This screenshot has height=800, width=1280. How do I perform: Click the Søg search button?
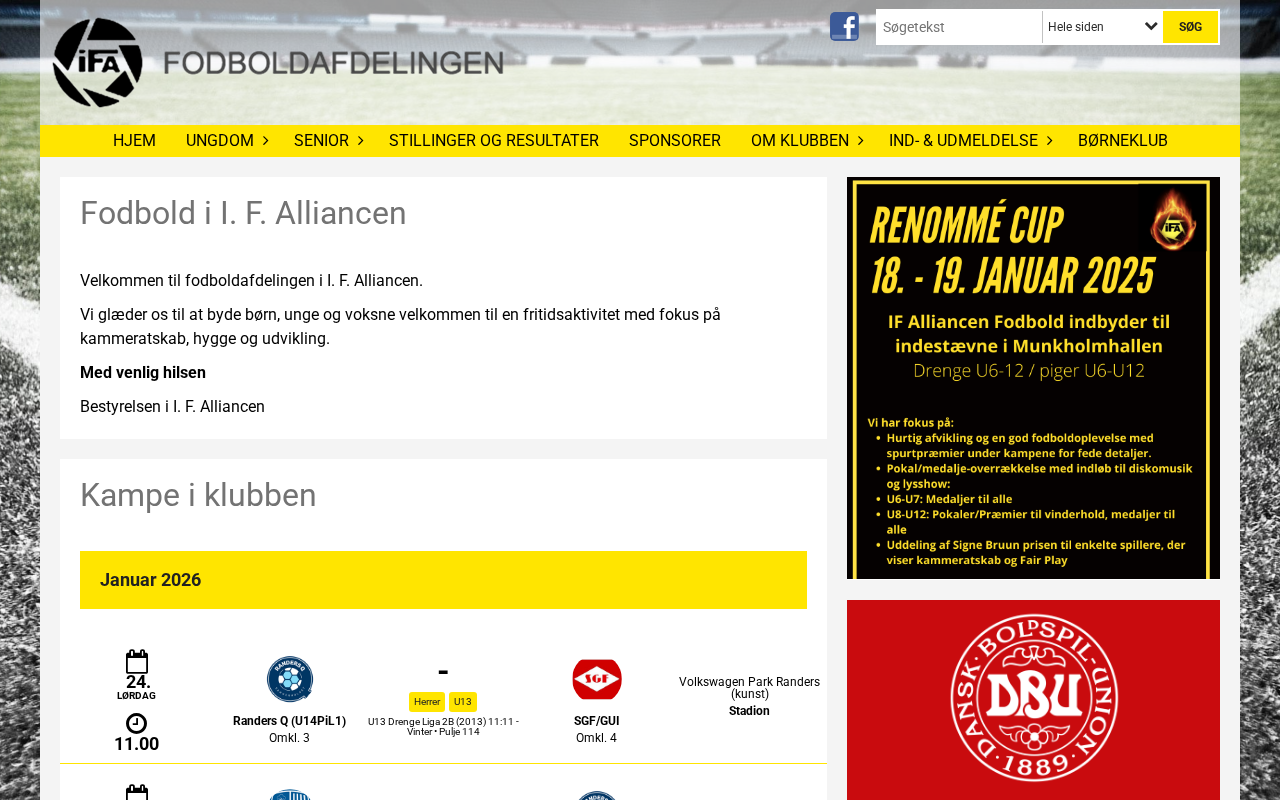coord(1190,27)
